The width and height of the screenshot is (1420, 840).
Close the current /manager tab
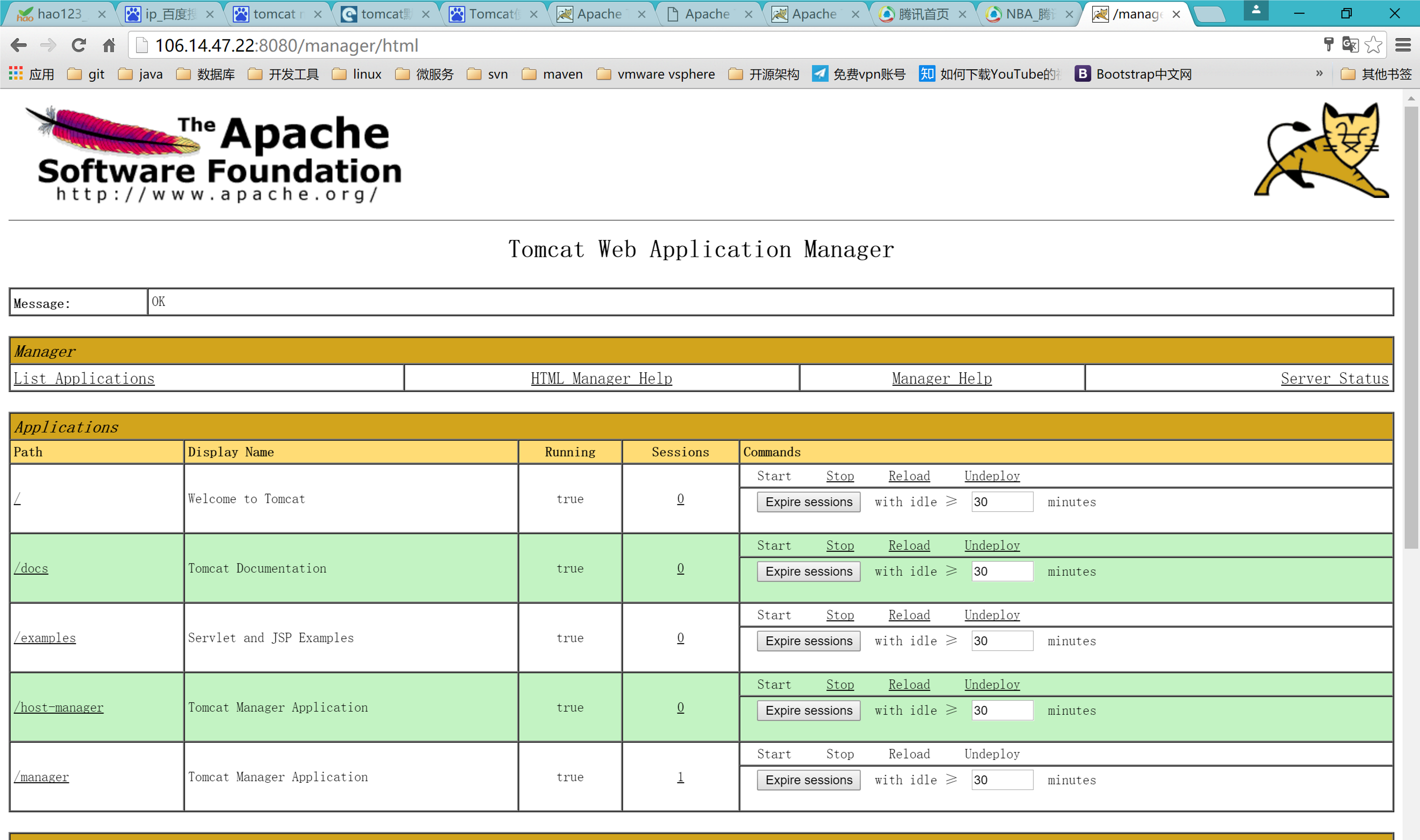(x=1176, y=14)
